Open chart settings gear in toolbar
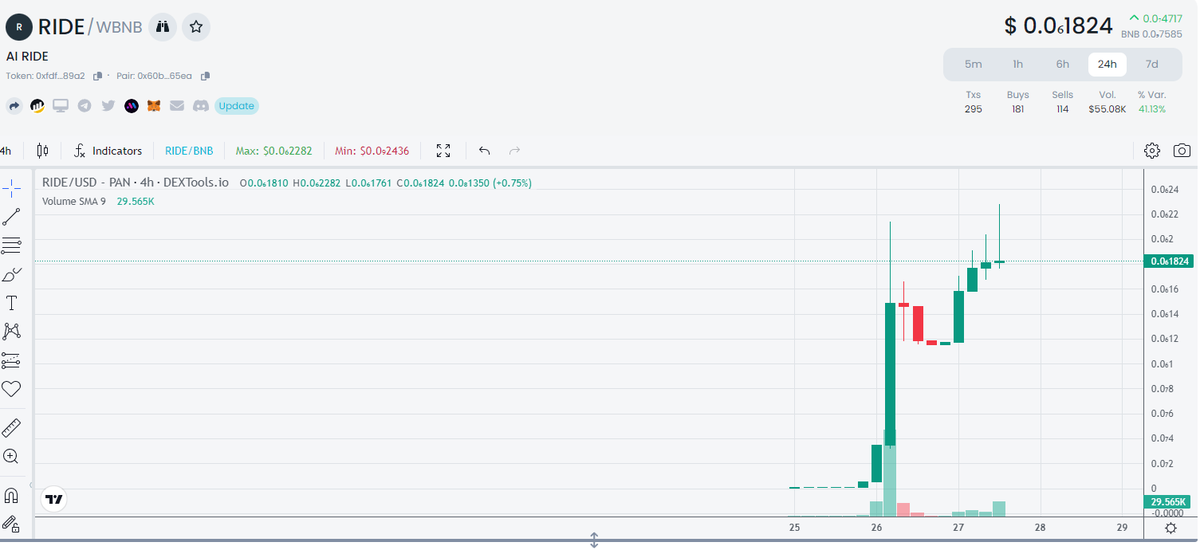1200x550 pixels. click(1152, 151)
